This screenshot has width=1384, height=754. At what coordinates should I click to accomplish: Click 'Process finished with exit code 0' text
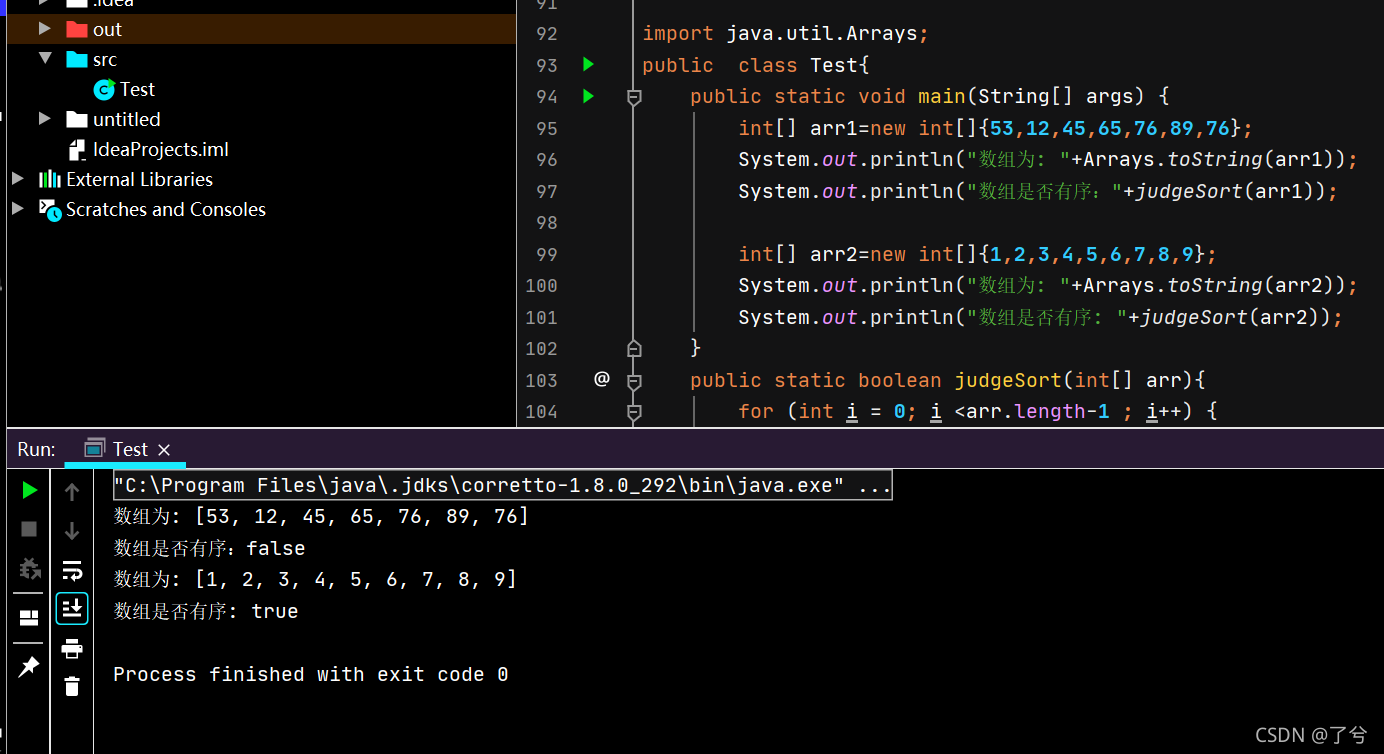[x=311, y=674]
